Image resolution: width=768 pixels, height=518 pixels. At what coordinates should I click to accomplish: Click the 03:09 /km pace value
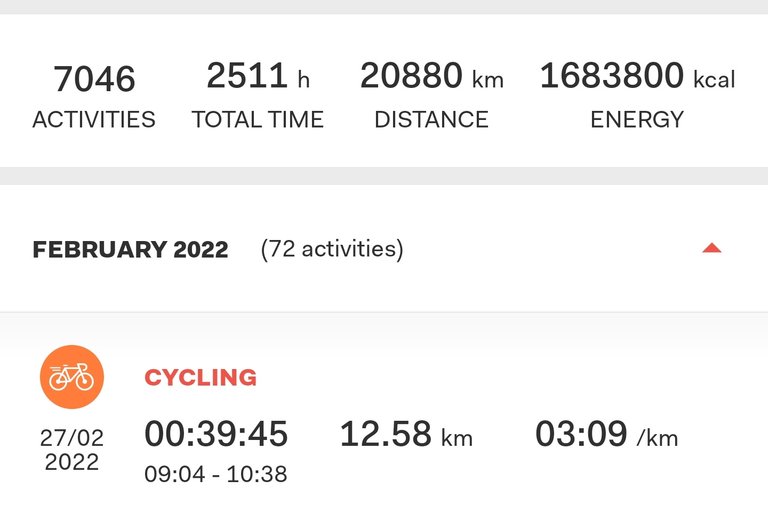click(606, 434)
